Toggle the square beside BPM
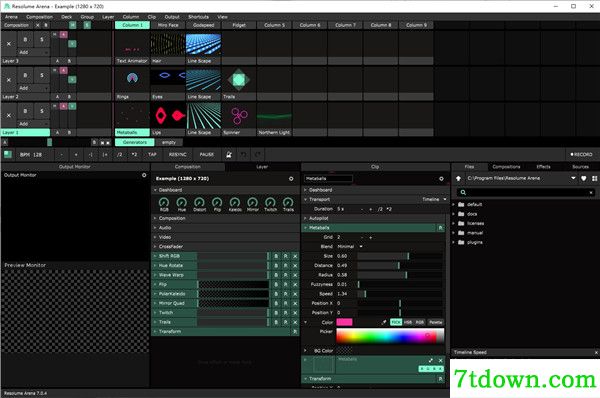The height and width of the screenshot is (398, 600). pos(8,155)
